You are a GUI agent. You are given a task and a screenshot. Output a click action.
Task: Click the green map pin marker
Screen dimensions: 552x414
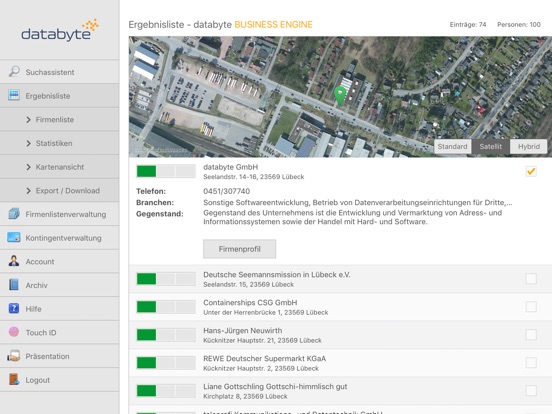pyautogui.click(x=340, y=96)
